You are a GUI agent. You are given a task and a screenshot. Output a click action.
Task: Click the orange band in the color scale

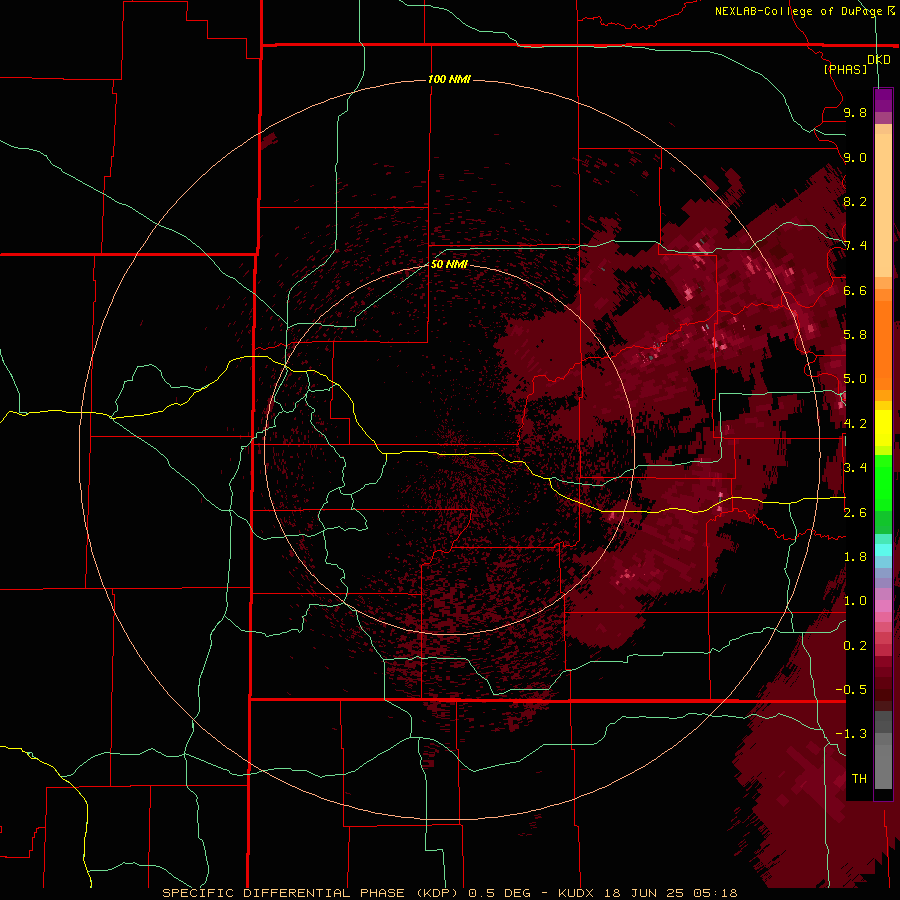pos(883,339)
